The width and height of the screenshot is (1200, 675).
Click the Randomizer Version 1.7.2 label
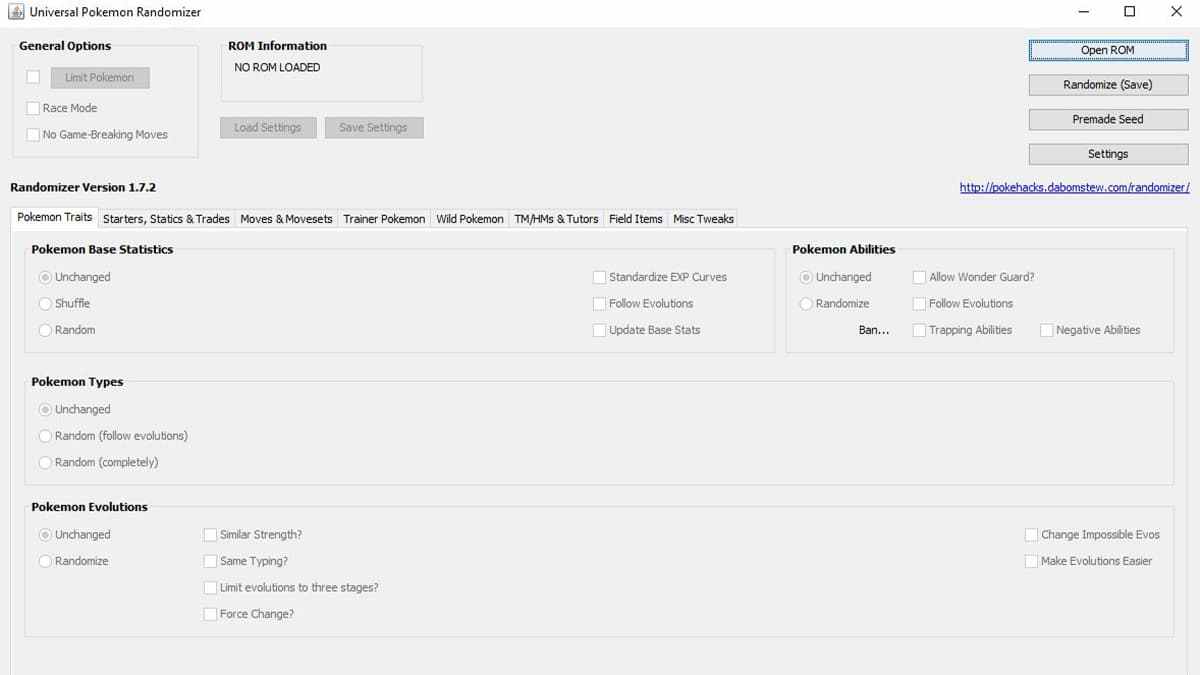(83, 187)
